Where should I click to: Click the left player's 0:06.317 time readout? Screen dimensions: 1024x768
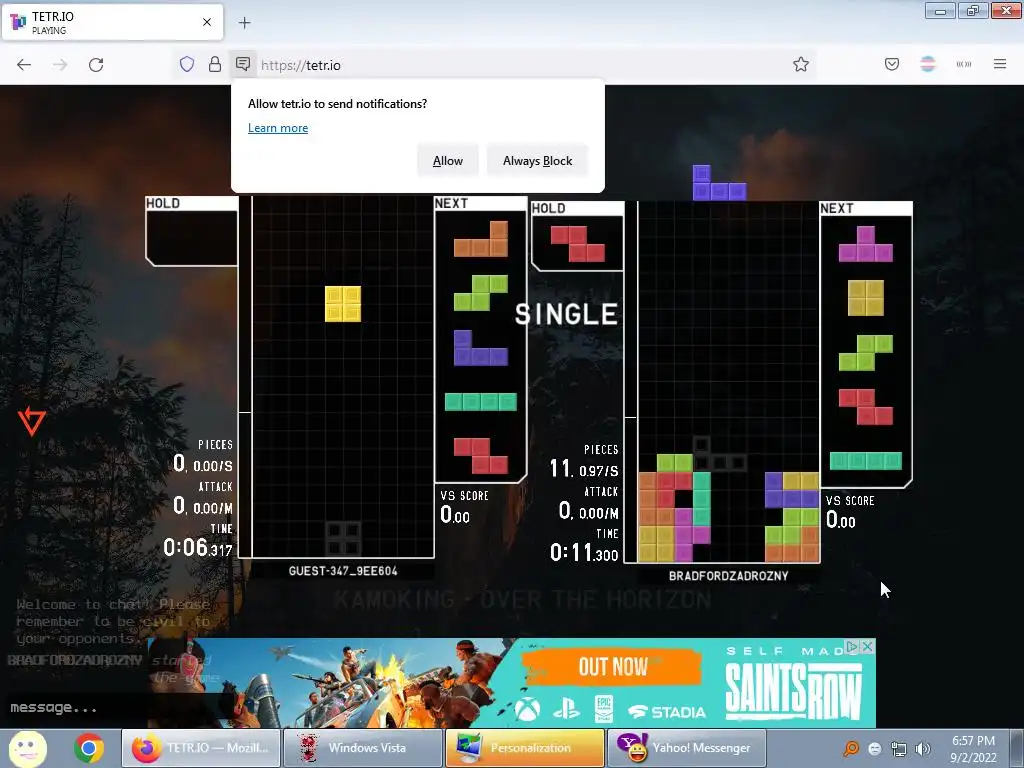point(198,547)
